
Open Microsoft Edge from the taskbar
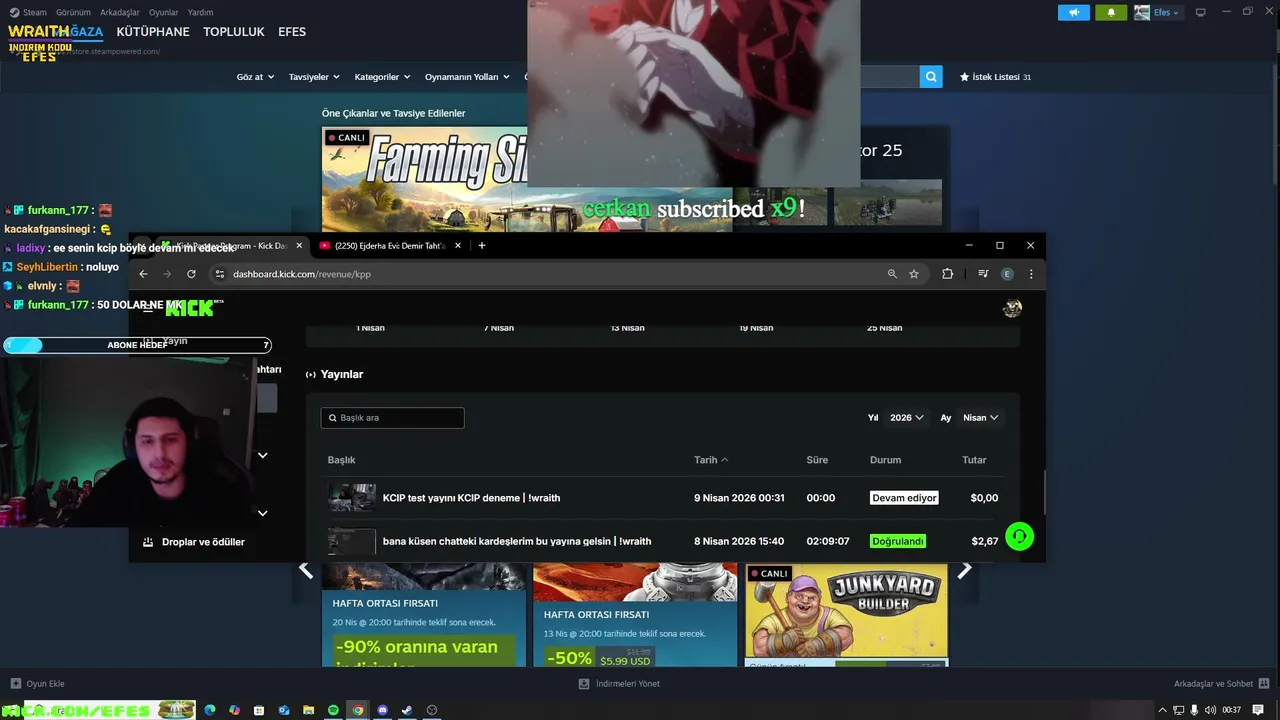click(210, 710)
